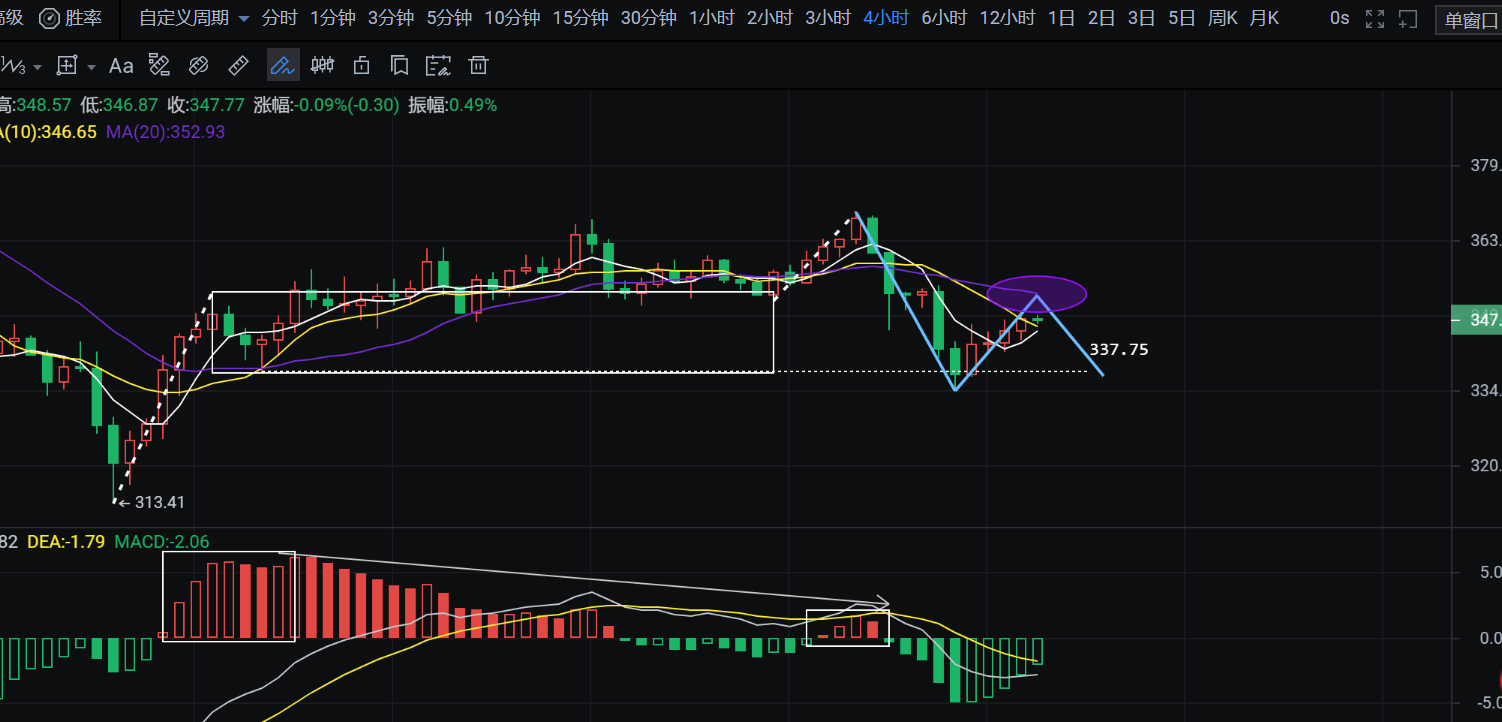Choose the 3小时 timeframe
Viewport: 1502px width, 722px height.
pos(828,18)
